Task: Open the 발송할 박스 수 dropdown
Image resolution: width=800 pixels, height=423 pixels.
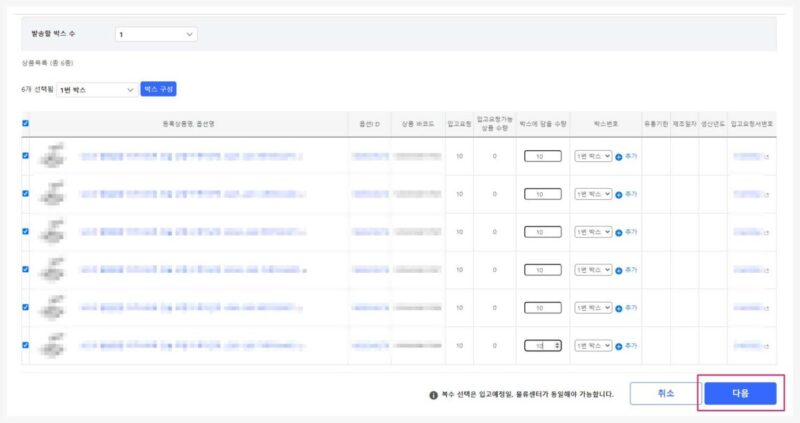Action: click(156, 34)
